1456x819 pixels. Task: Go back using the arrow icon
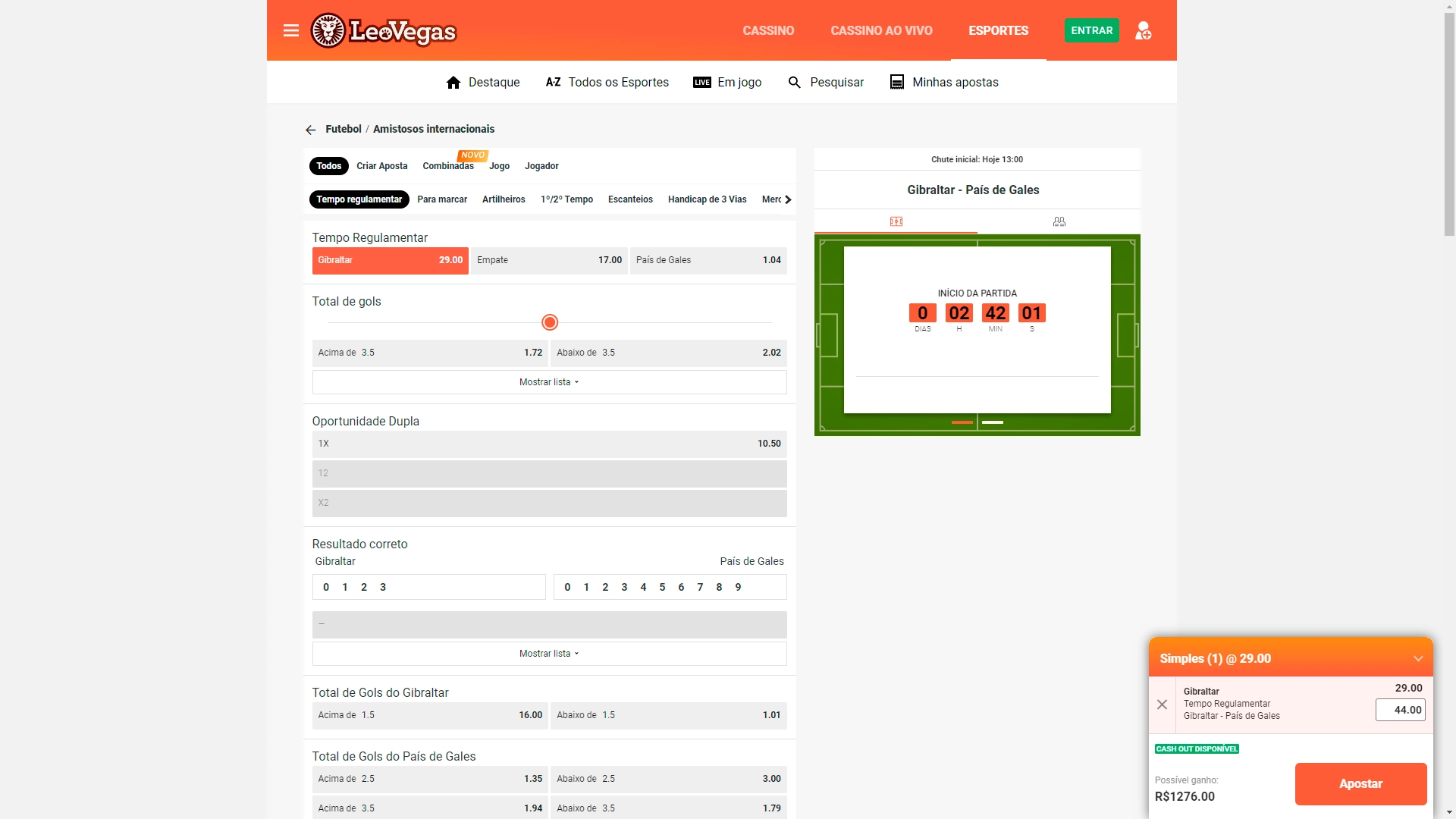(310, 130)
